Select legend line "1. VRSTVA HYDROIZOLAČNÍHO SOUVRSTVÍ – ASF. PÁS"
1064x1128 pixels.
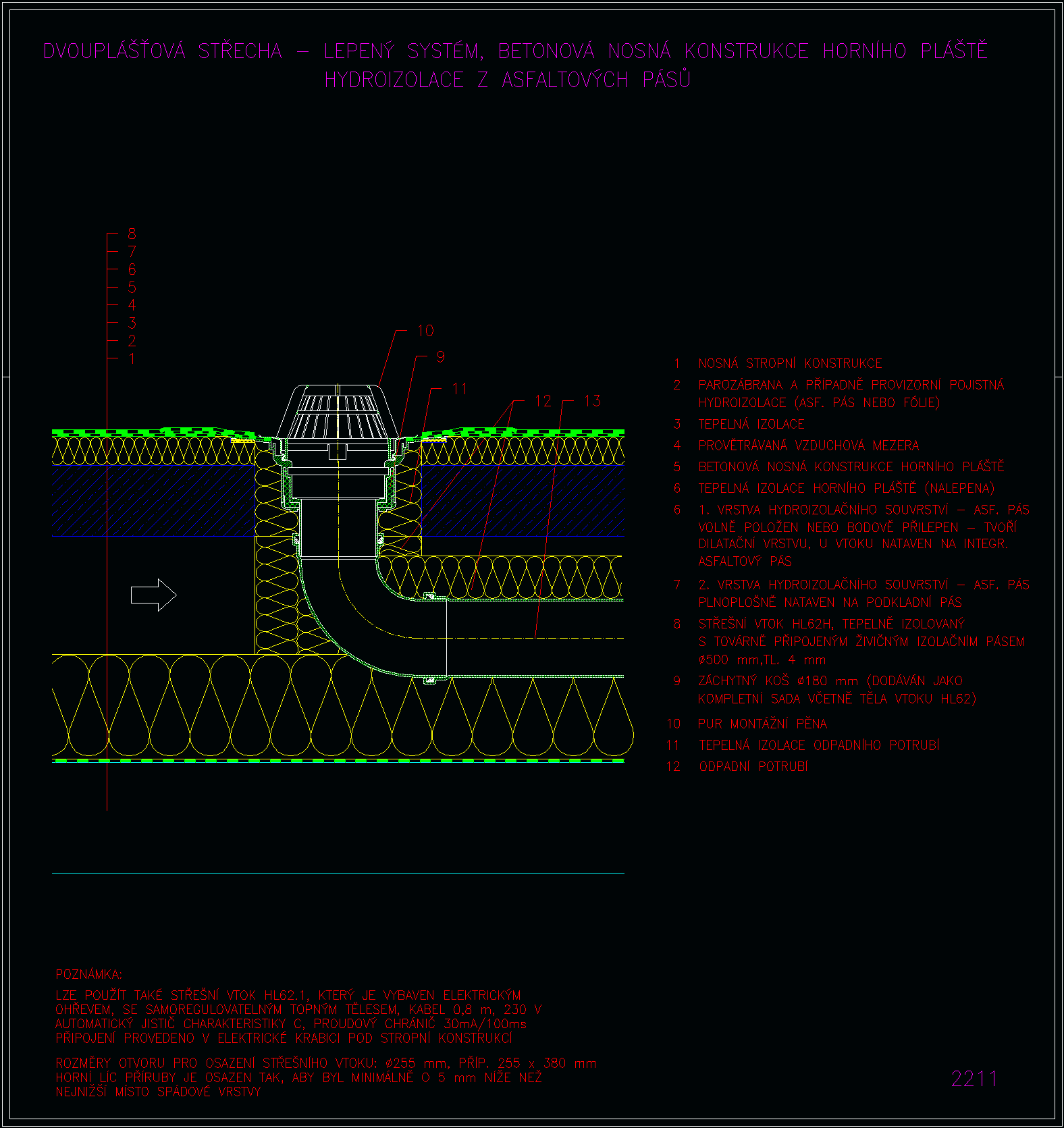(864, 510)
